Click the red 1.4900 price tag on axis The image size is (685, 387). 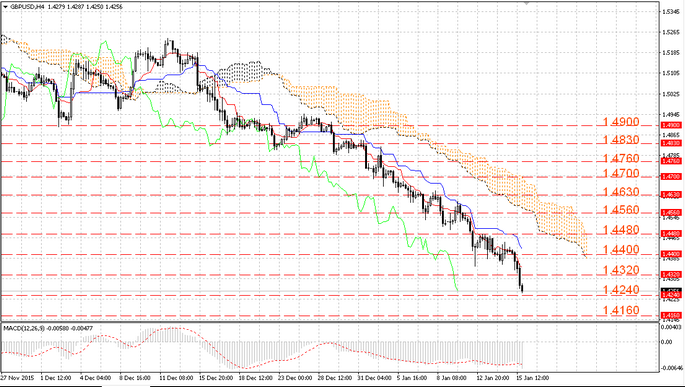click(671, 125)
